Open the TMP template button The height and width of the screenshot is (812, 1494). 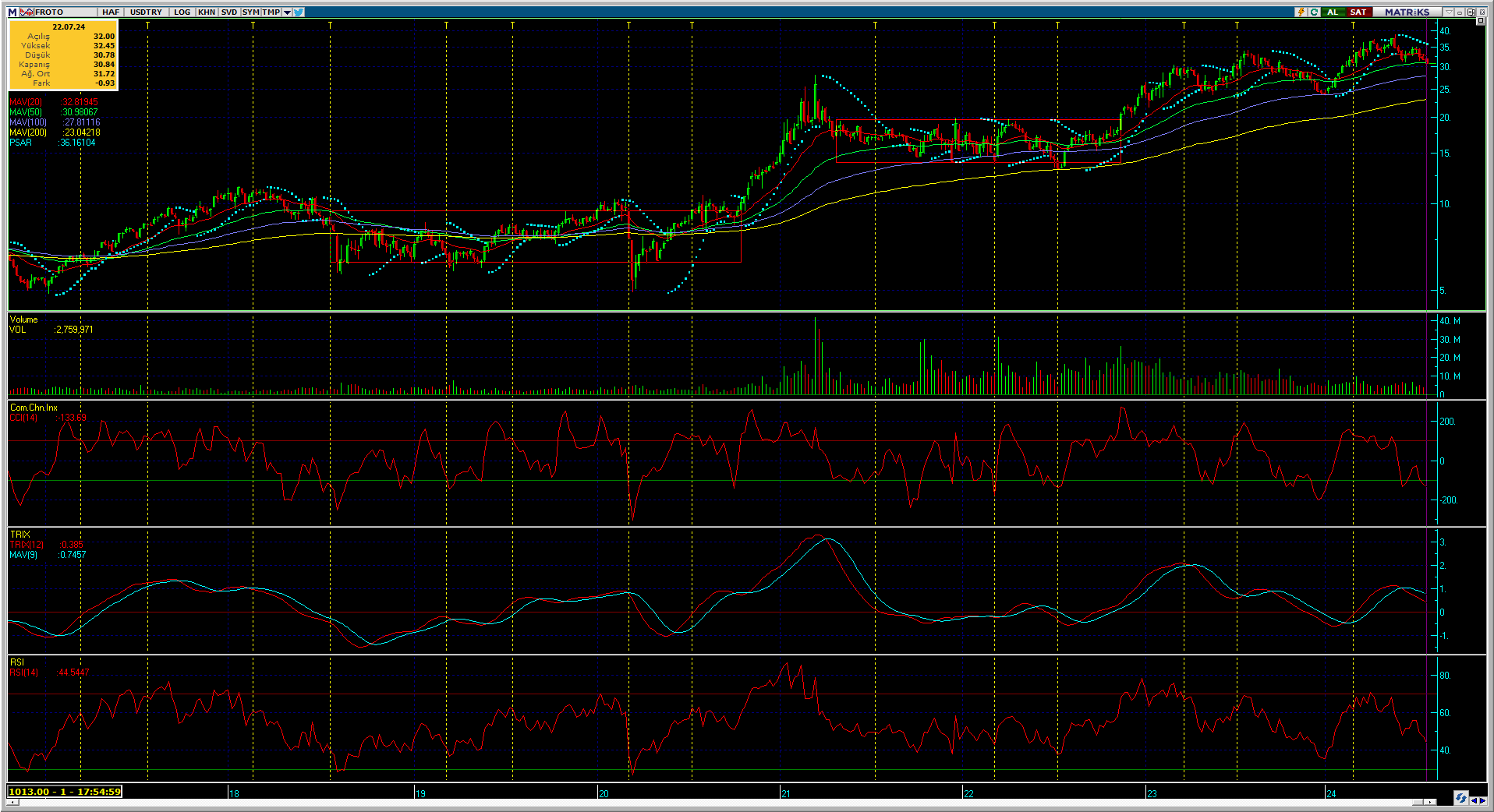271,12
